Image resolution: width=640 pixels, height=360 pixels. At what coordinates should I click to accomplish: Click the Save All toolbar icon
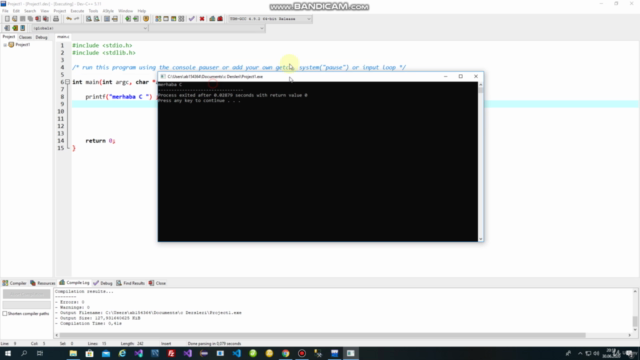click(x=30, y=19)
